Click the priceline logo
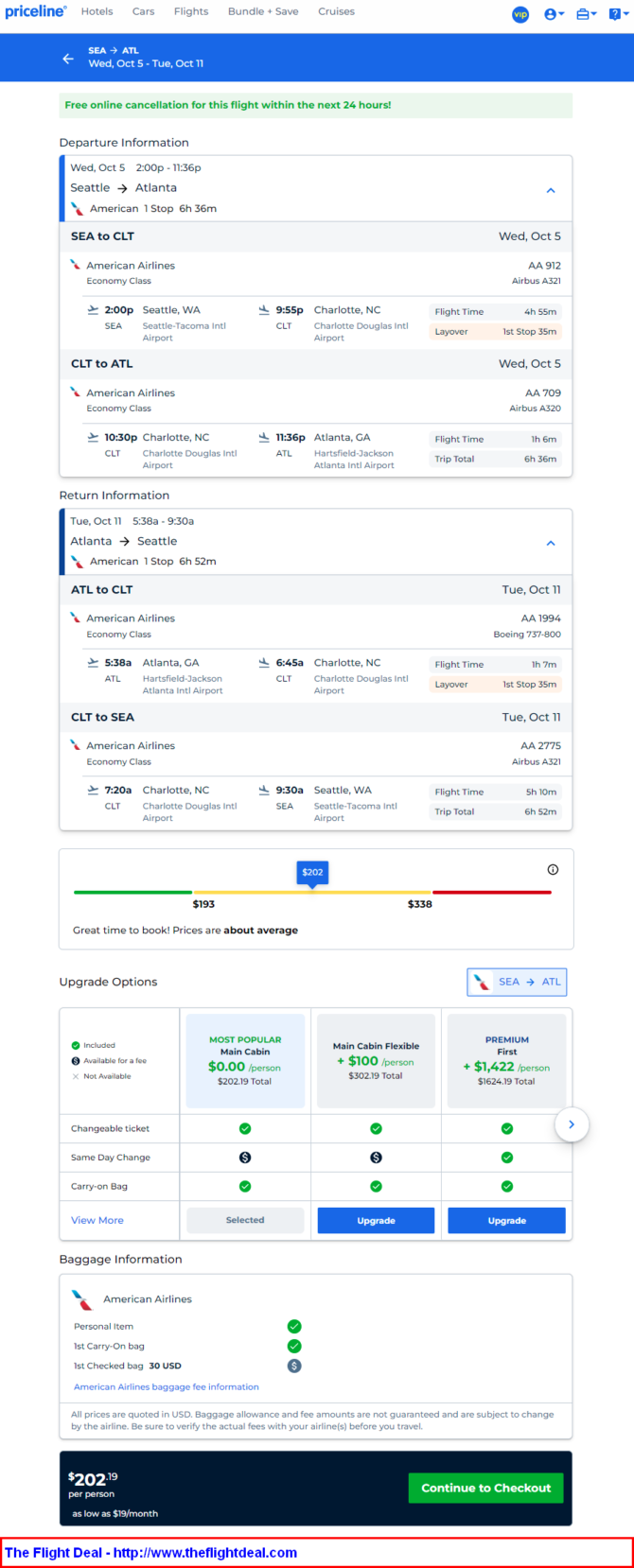This screenshot has height=1568, width=634. (x=36, y=11)
